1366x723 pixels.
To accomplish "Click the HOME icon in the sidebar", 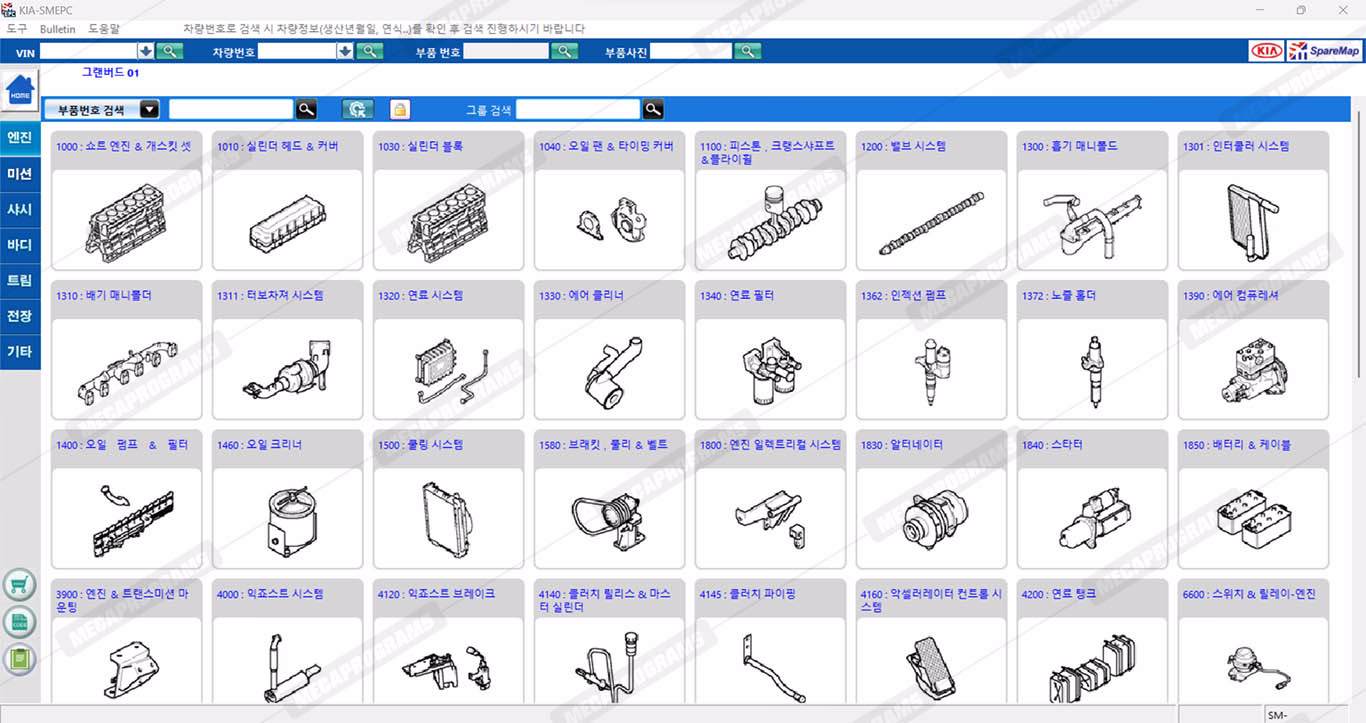I will (x=20, y=91).
